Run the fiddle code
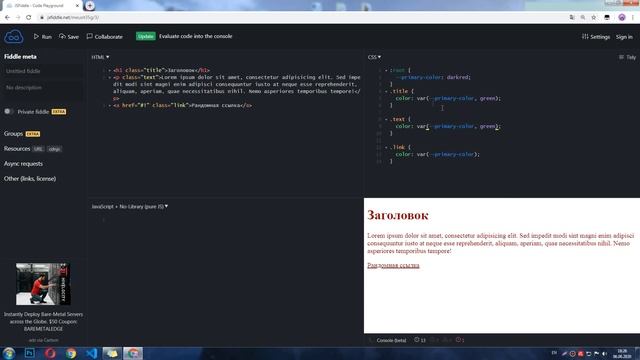The image size is (640, 360). pyautogui.click(x=42, y=37)
